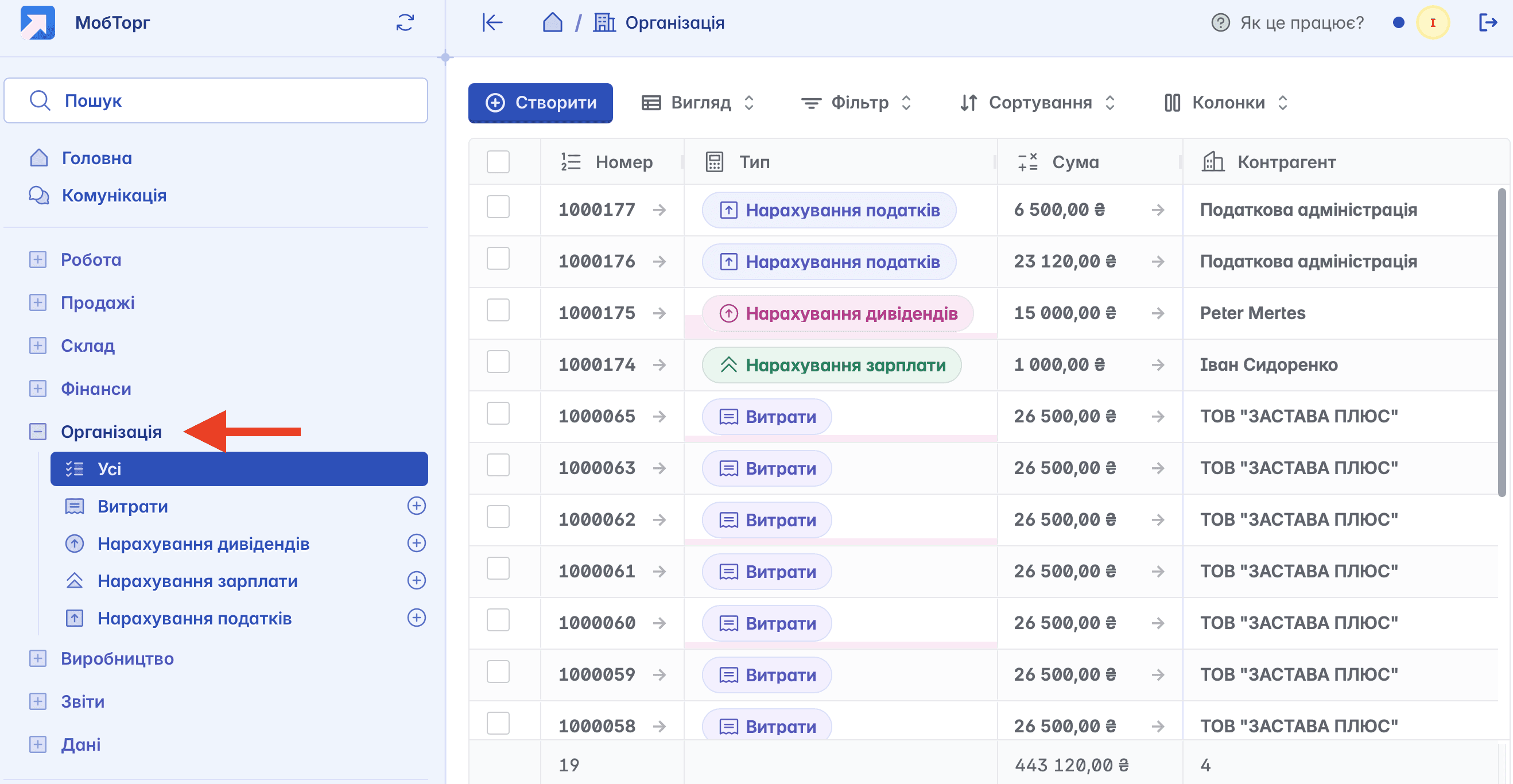Collapse sidebar using the arrow-to-left icon
Screen dimensions: 1513x784
tap(492, 23)
